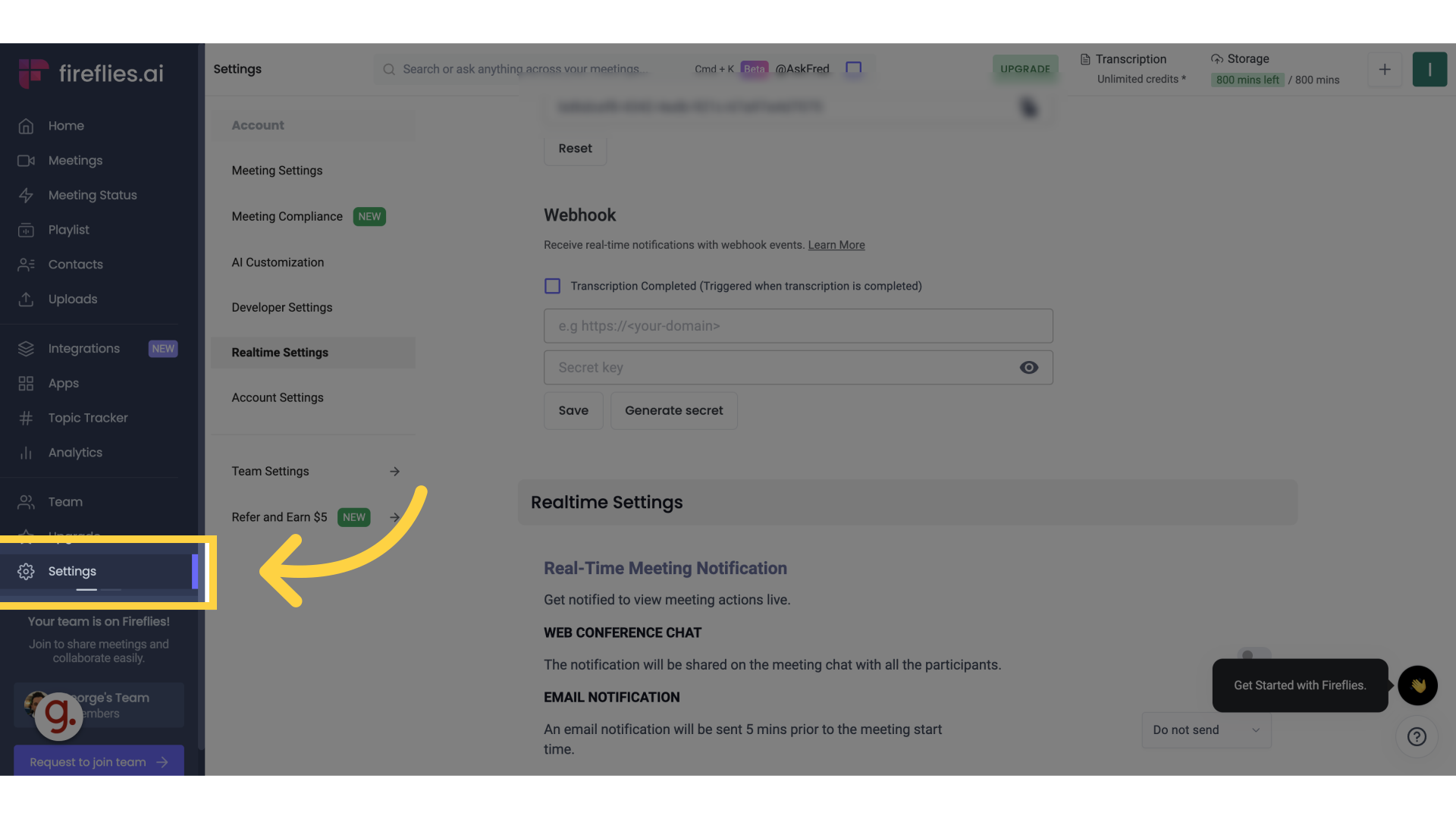Expand Team Settings arrow
Image resolution: width=1456 pixels, height=819 pixels.
(394, 472)
